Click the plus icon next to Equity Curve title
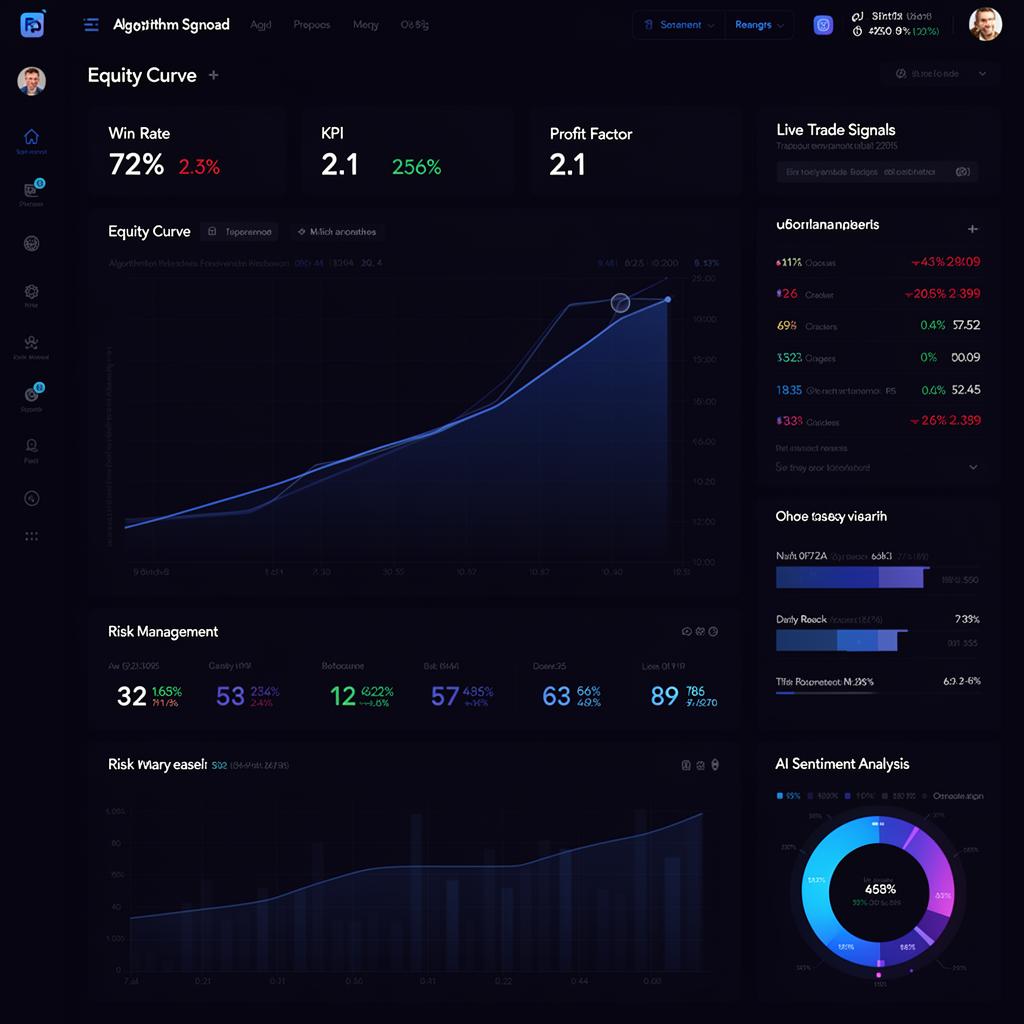1024x1024 pixels. [214, 75]
